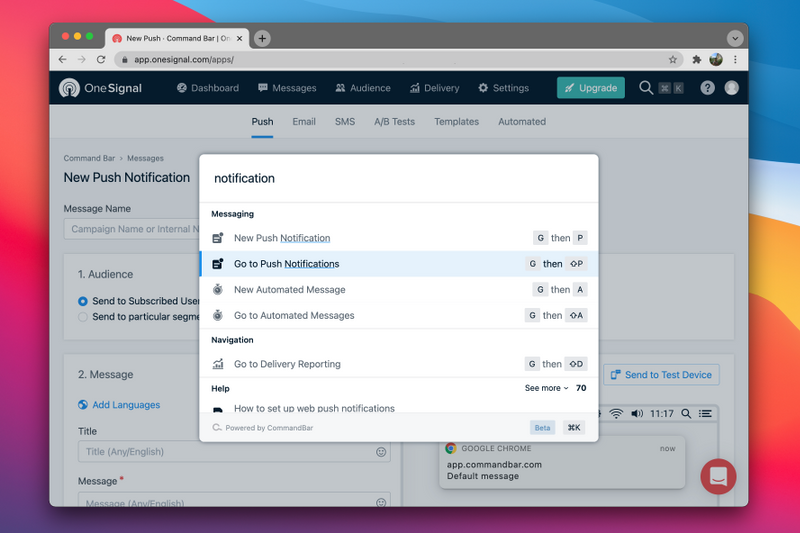The image size is (800, 533).
Task: Bookmark this page with the star icon
Action: (673, 60)
